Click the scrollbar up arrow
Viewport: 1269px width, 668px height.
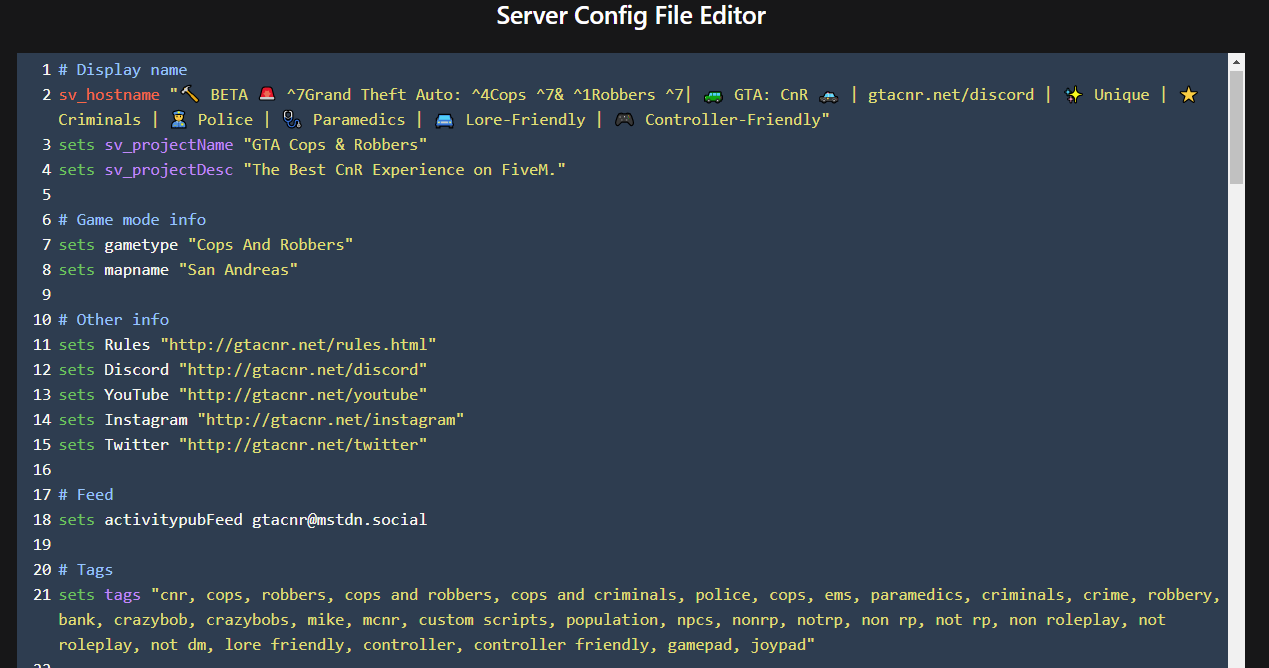[1237, 61]
